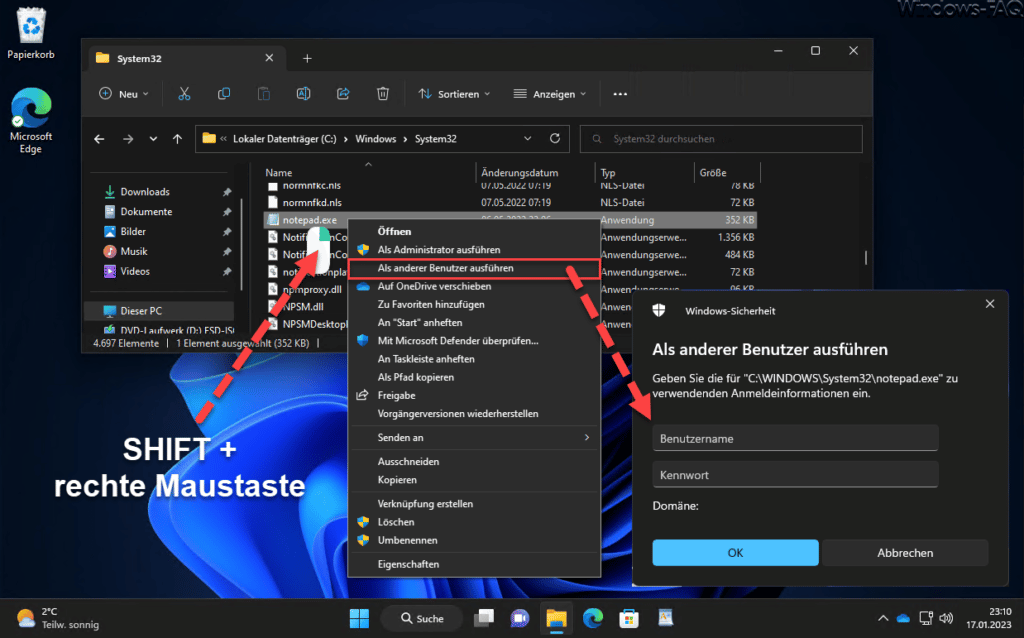This screenshot has width=1024, height=638.
Task: Click Lokaler Datenträger (C:) breadcrumb
Action: tap(285, 139)
